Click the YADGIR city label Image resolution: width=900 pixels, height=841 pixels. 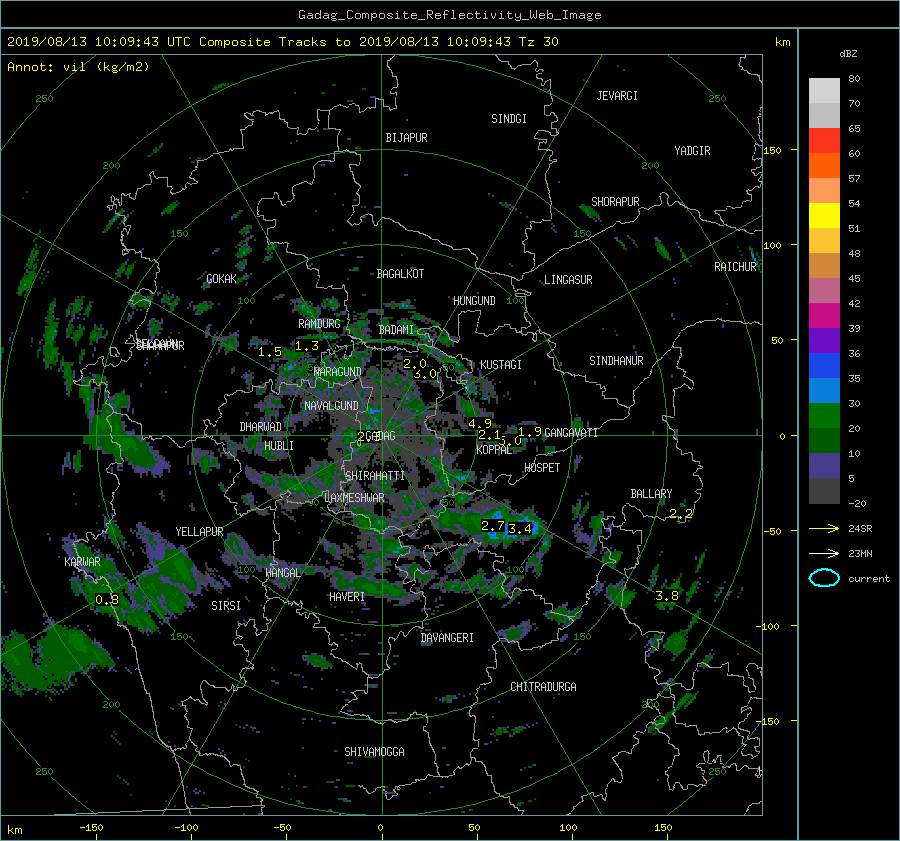coord(692,151)
